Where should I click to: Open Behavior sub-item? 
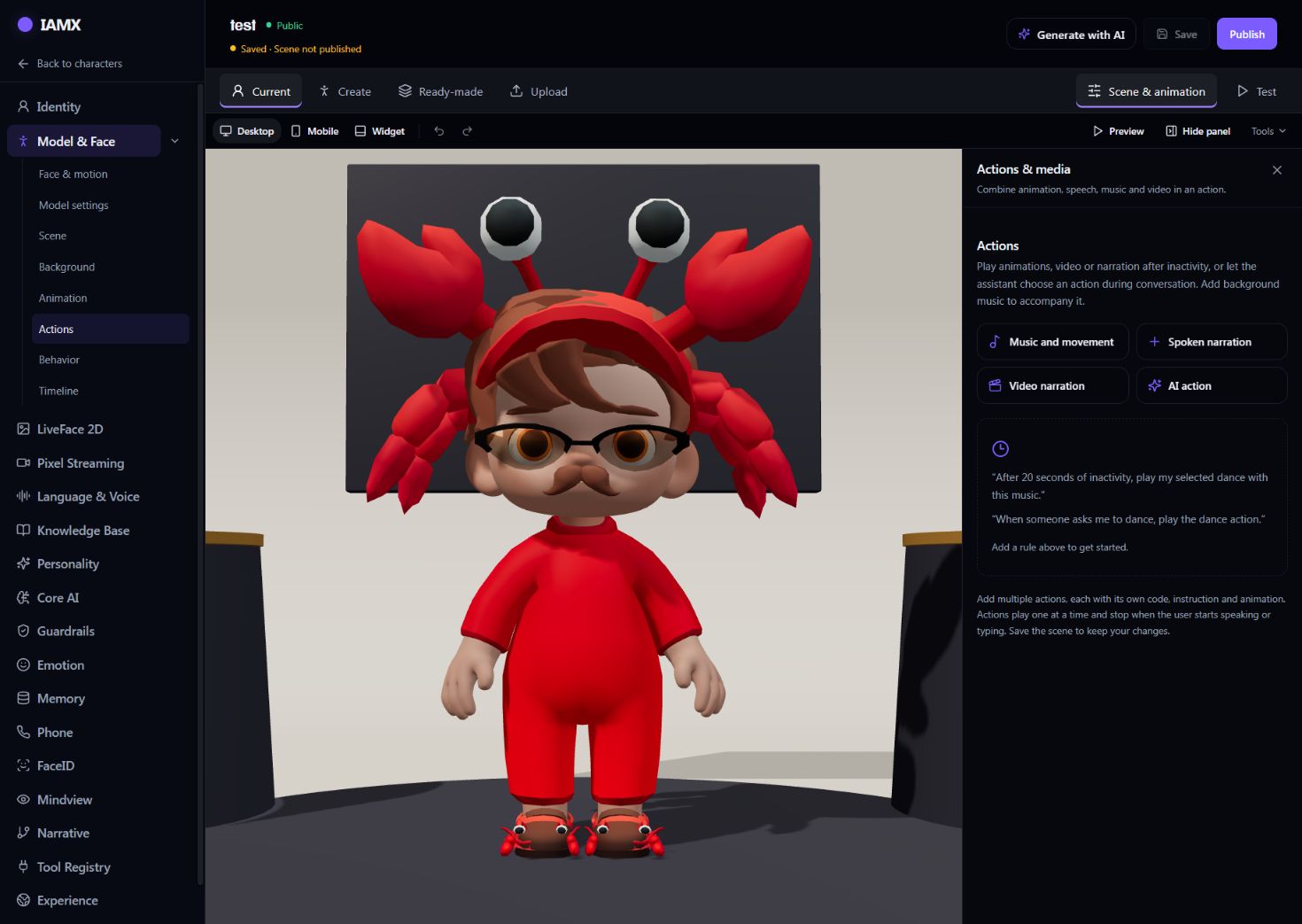[x=59, y=360]
